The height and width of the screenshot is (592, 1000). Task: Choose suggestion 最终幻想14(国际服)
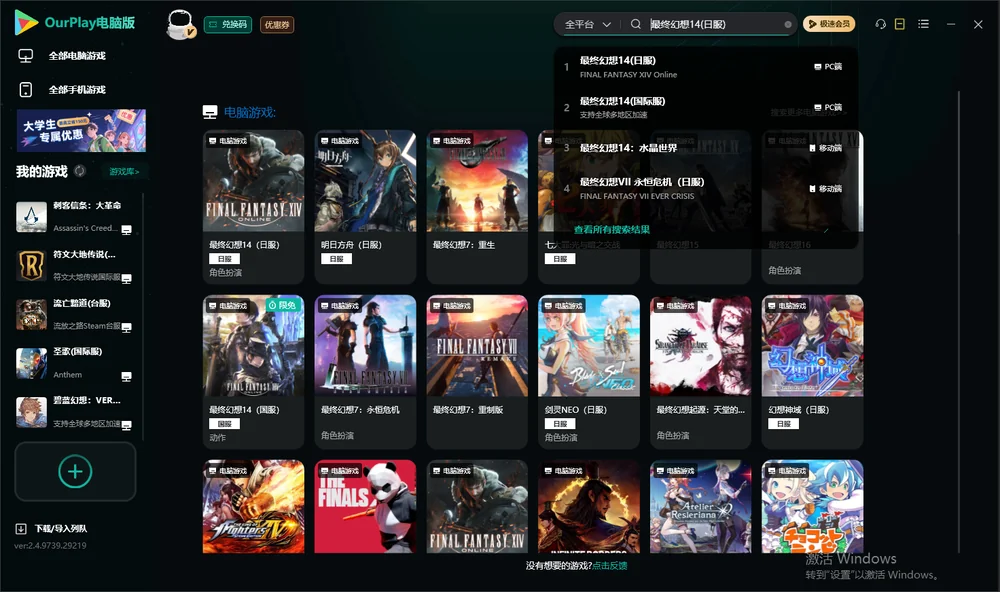tap(705, 107)
